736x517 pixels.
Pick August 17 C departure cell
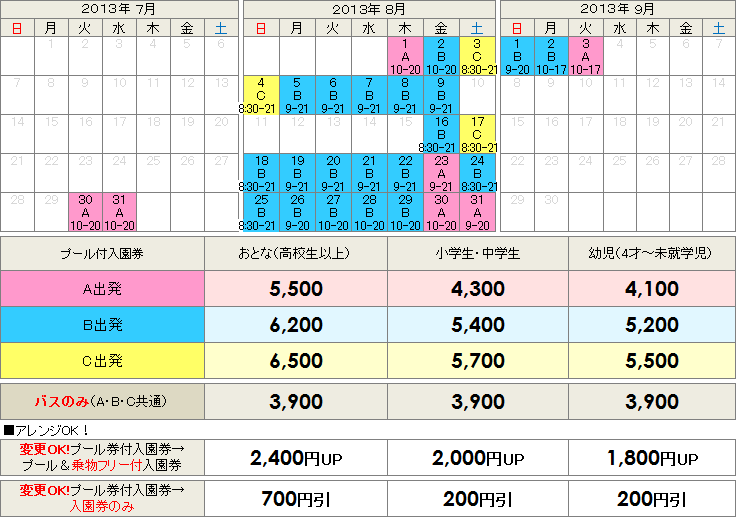click(x=478, y=134)
